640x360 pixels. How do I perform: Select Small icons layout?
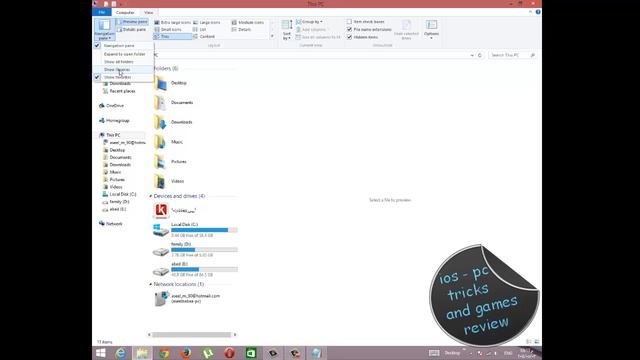[168, 30]
